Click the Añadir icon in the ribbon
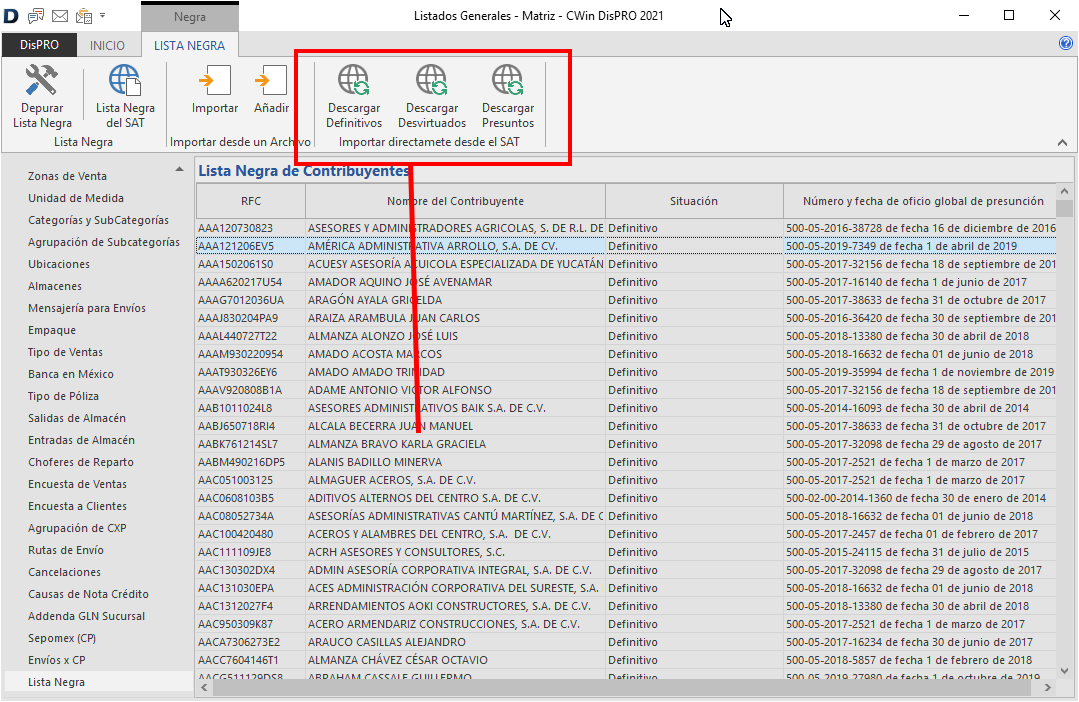1079x702 pixels. tap(271, 82)
